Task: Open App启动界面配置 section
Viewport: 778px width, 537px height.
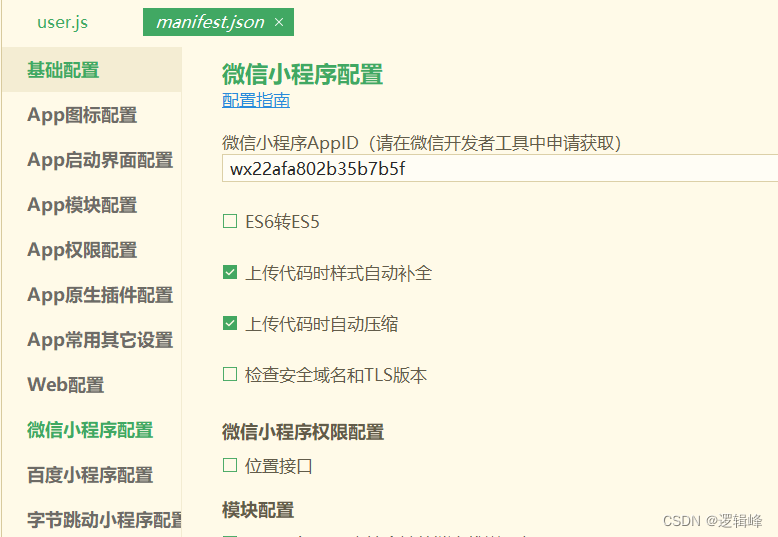Action: [x=100, y=160]
